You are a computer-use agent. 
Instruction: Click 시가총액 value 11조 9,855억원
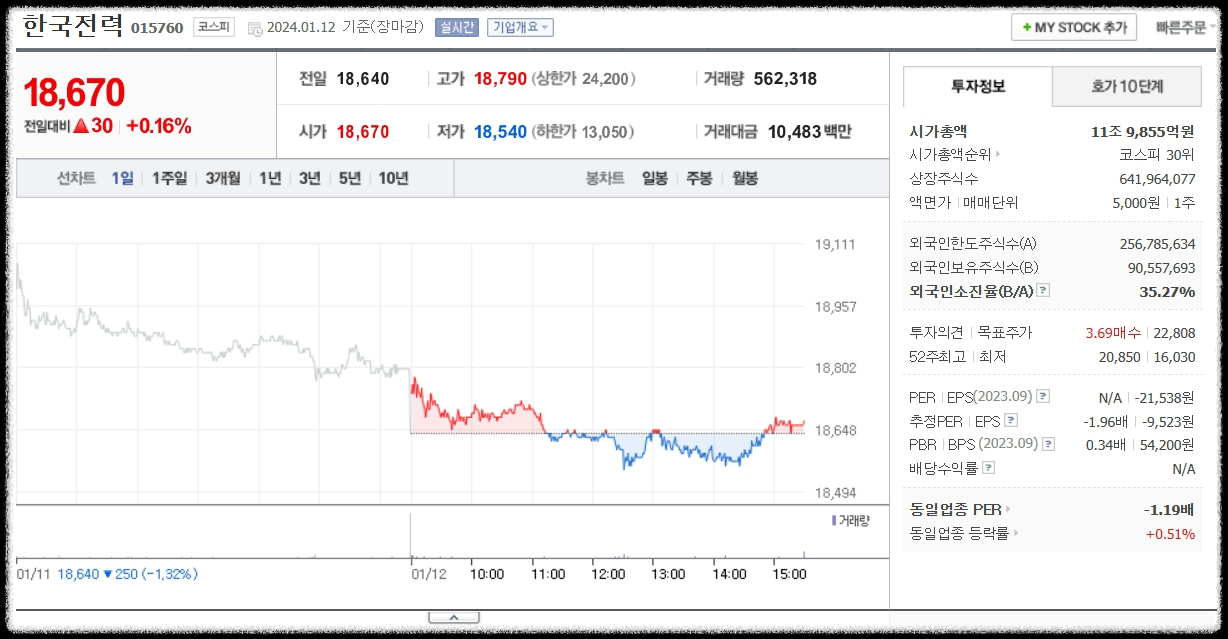click(1143, 131)
